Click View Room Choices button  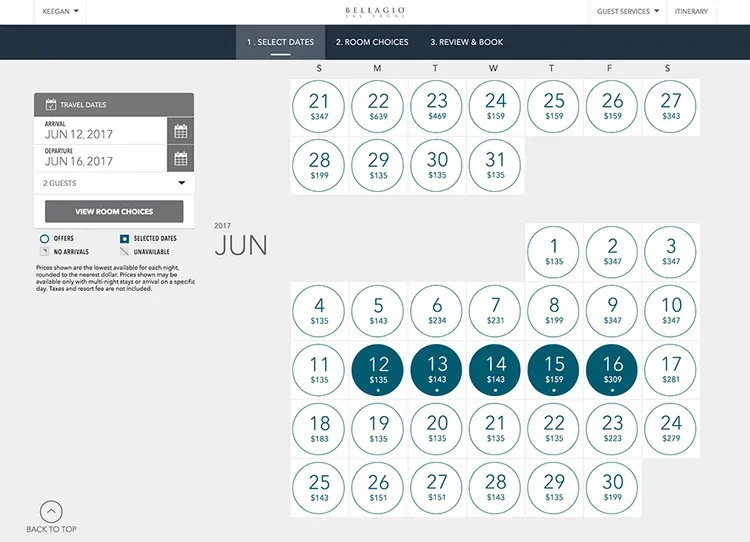[x=114, y=211]
